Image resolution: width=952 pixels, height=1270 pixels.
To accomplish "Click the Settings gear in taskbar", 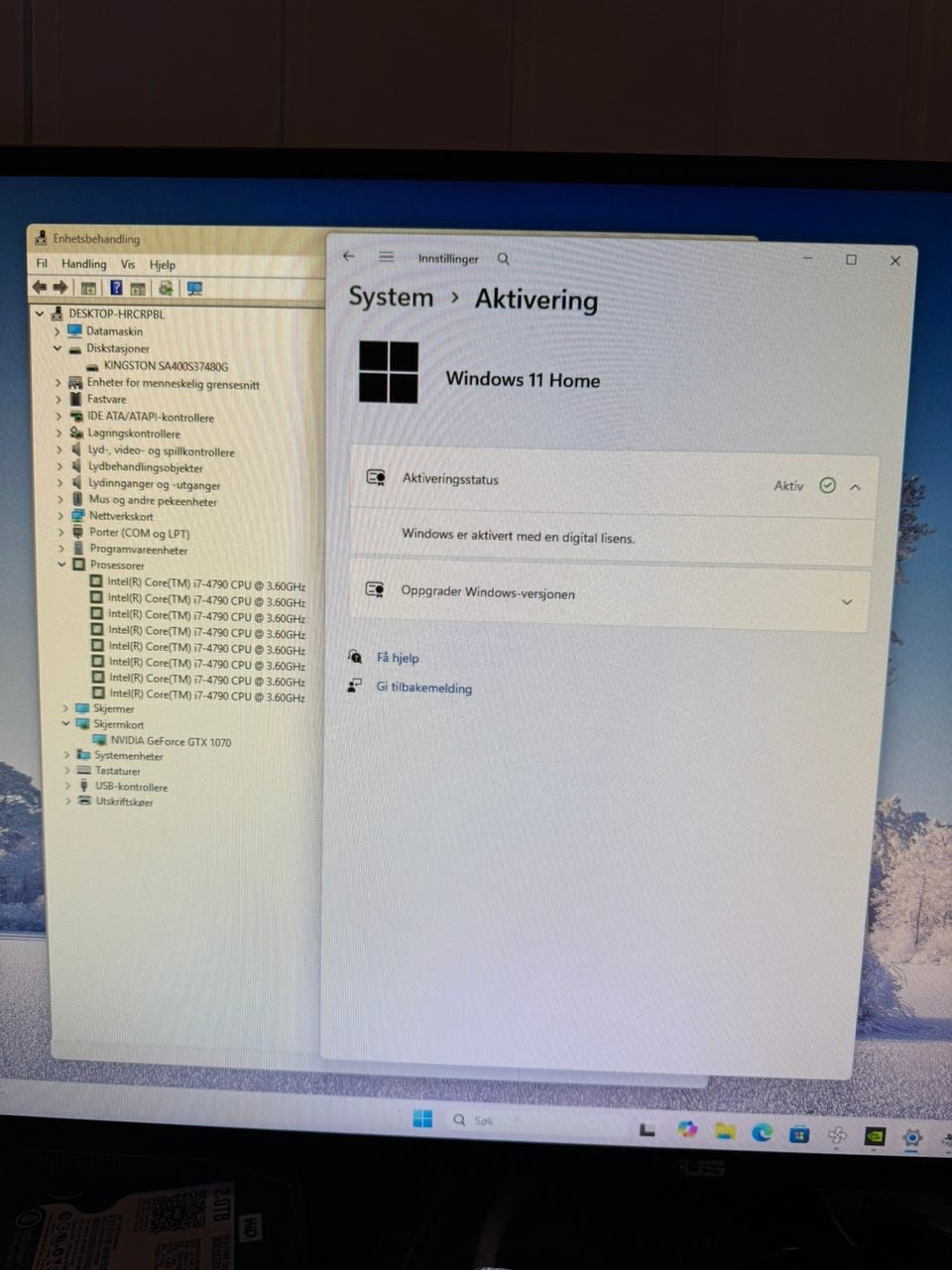I will (x=912, y=1138).
